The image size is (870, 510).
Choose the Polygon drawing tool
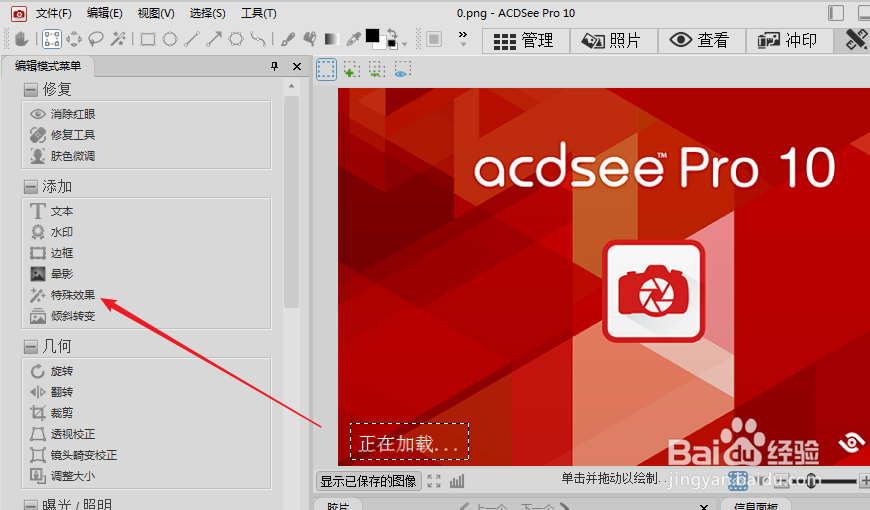(x=236, y=39)
